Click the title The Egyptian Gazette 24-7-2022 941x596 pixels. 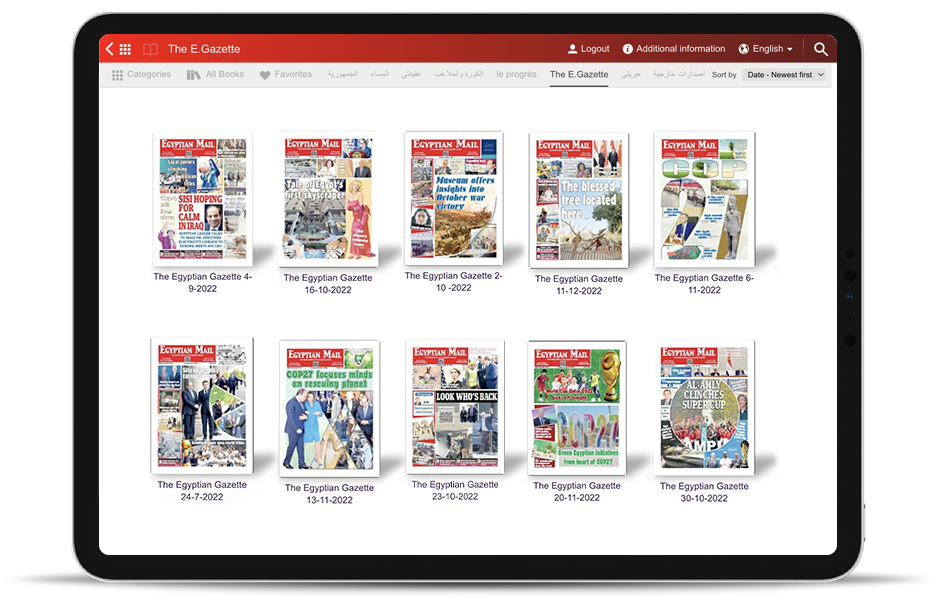coord(202,491)
